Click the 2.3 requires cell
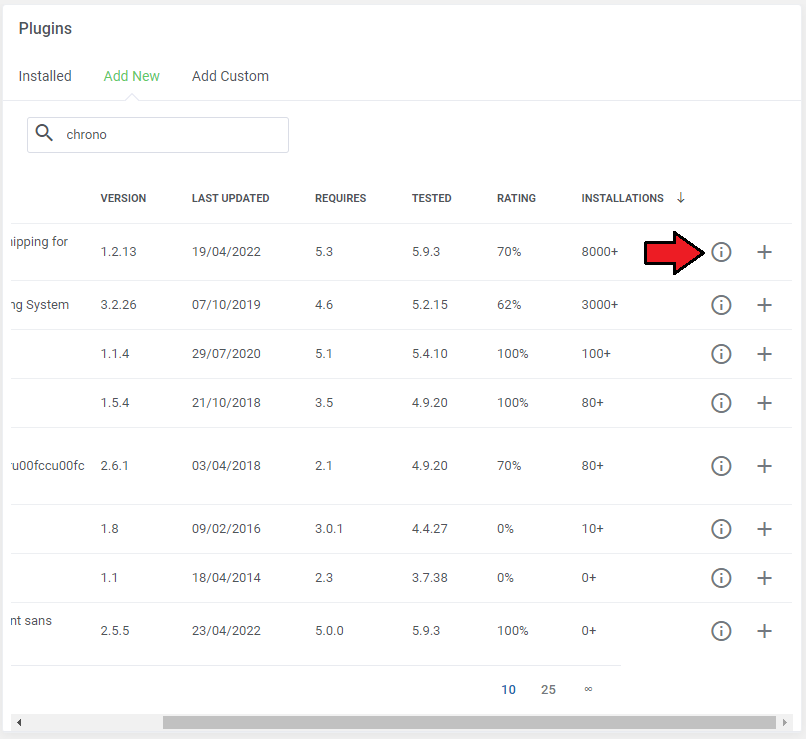 click(324, 578)
